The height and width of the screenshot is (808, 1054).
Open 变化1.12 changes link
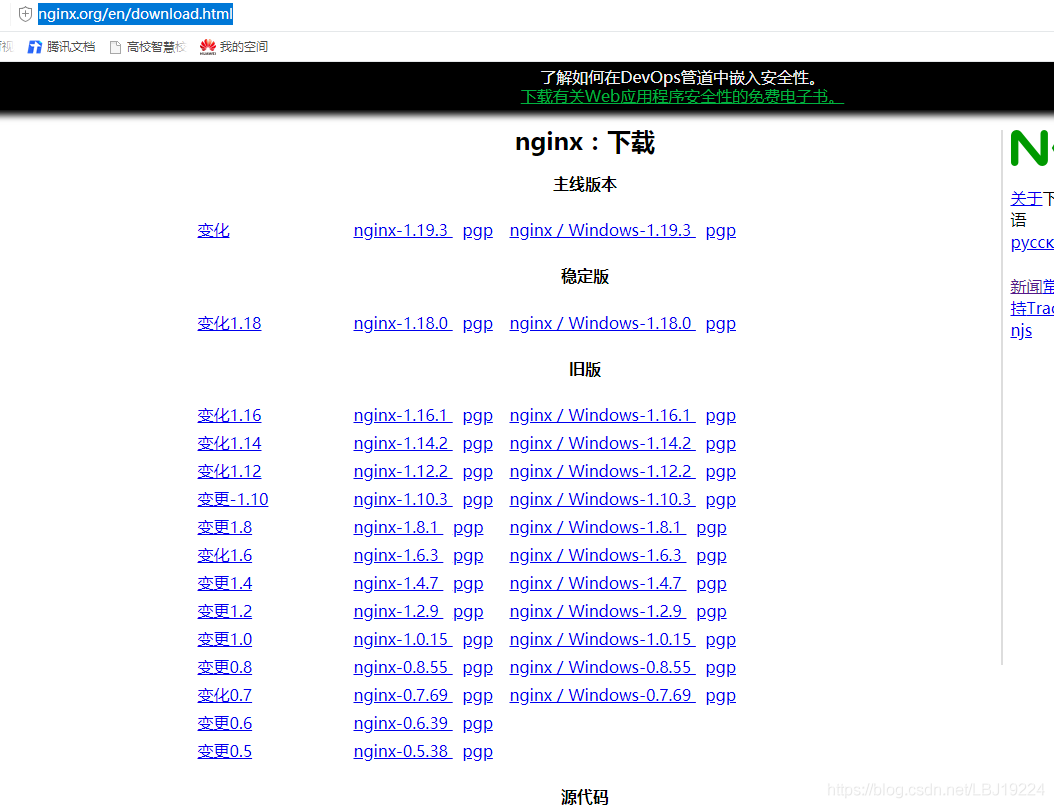(x=229, y=471)
